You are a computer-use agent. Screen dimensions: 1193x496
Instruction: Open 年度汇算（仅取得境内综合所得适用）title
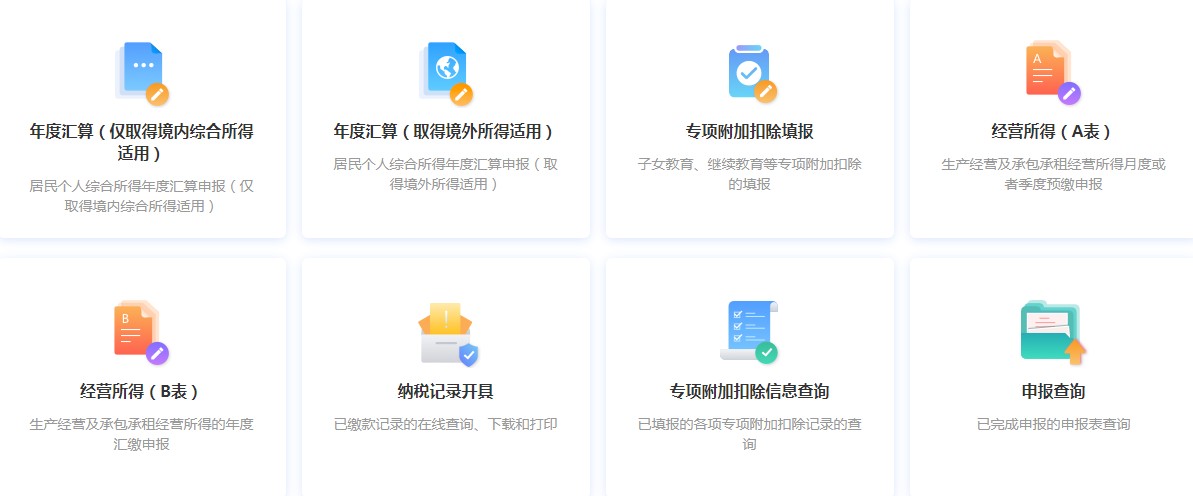click(142, 142)
